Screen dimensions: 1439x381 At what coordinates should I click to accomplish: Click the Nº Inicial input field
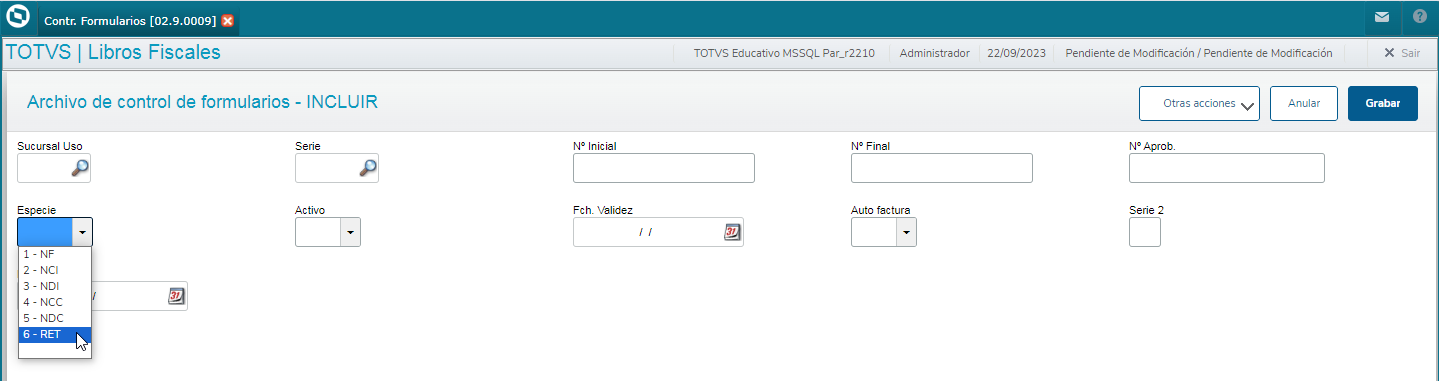[x=664, y=168]
